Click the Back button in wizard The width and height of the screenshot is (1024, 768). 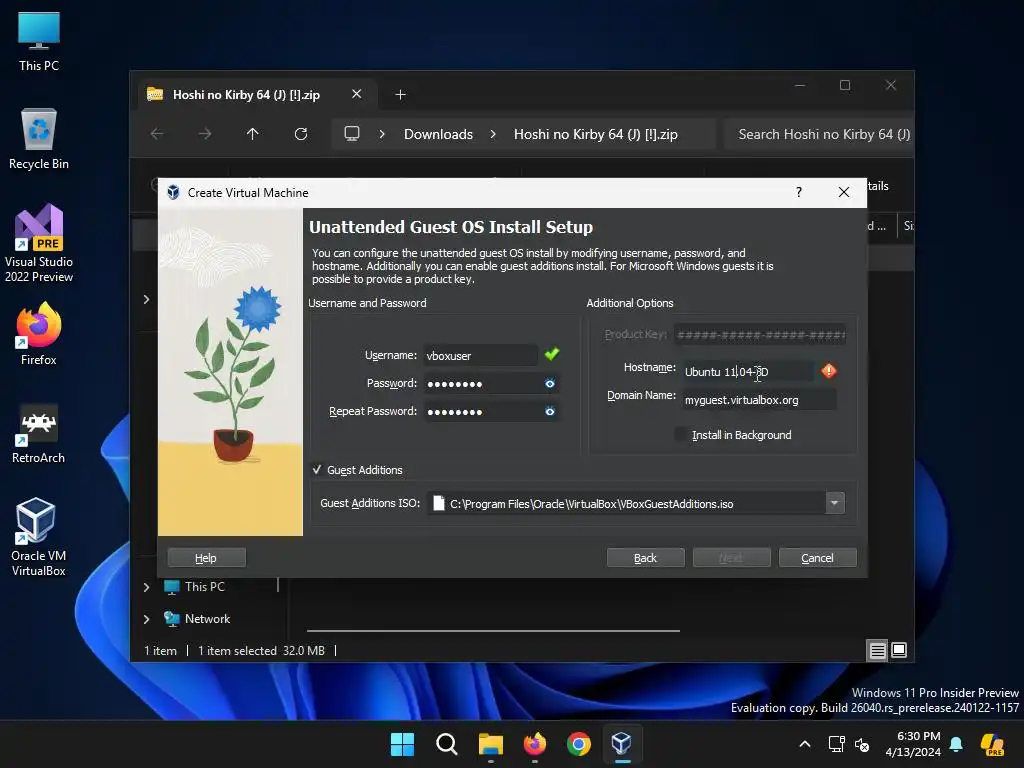click(645, 558)
